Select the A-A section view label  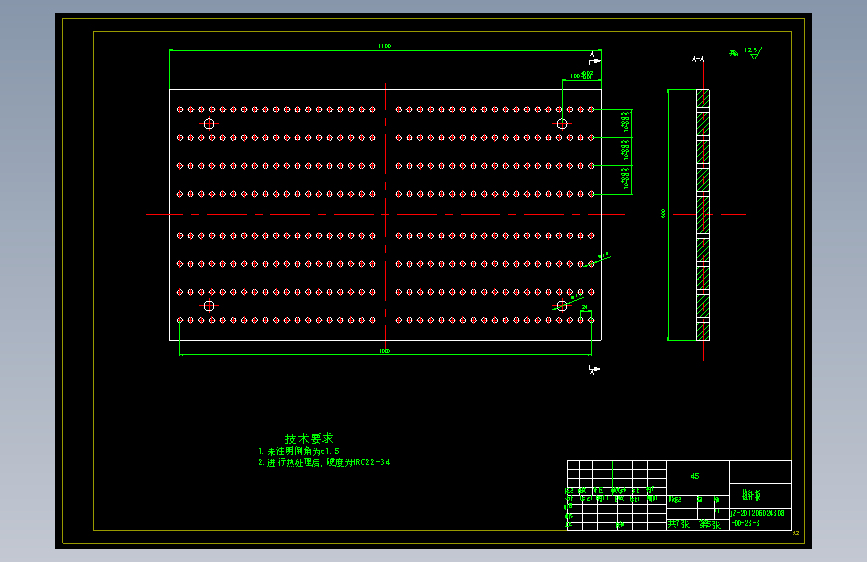(x=698, y=59)
